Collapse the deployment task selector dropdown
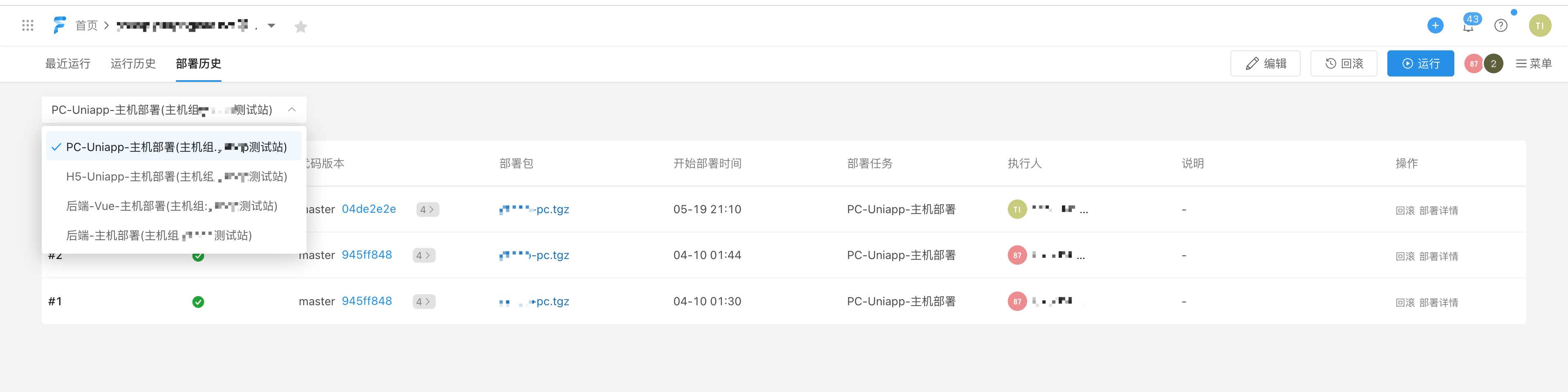The image size is (1568, 392). click(291, 110)
